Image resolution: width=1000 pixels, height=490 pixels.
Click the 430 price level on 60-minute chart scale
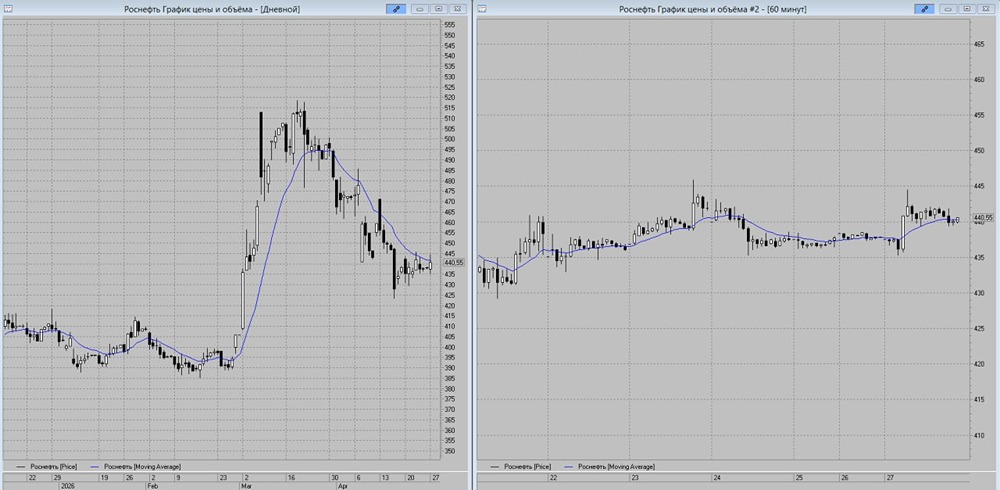(980, 293)
